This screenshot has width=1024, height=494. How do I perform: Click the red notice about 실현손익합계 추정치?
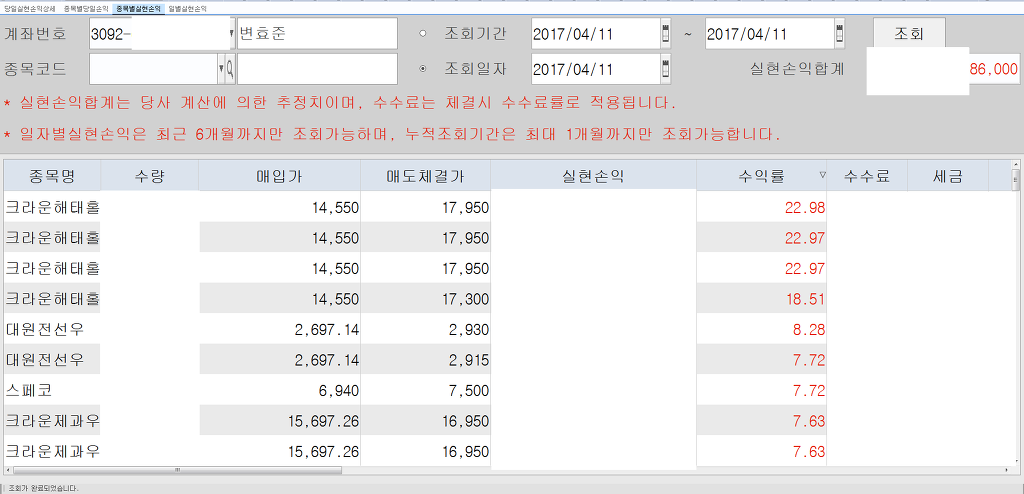pyautogui.click(x=340, y=103)
